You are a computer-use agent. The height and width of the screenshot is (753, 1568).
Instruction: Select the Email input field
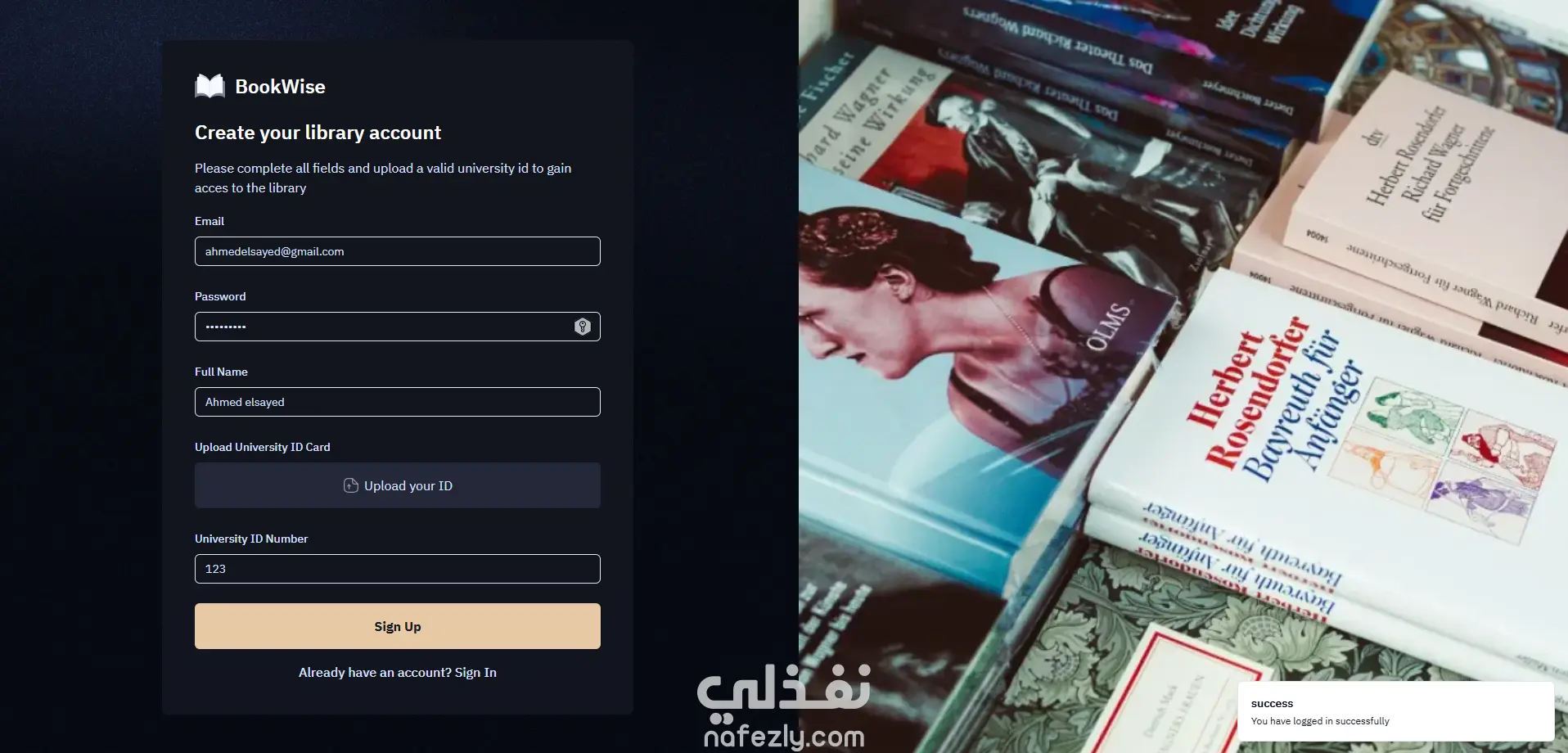pos(398,251)
